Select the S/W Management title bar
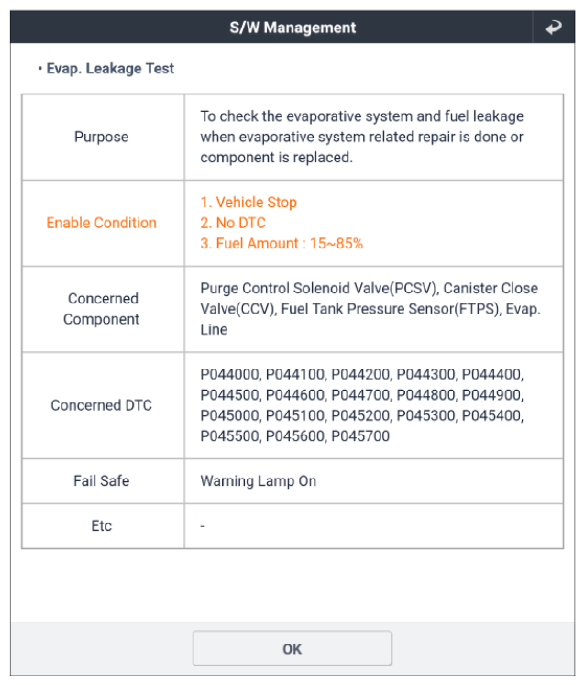Image resolution: width=585 pixels, height=685 pixels. click(x=292, y=27)
